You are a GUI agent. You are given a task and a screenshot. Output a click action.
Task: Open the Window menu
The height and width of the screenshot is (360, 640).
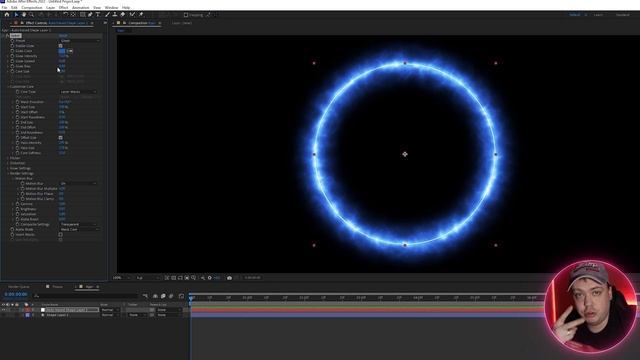(111, 7)
